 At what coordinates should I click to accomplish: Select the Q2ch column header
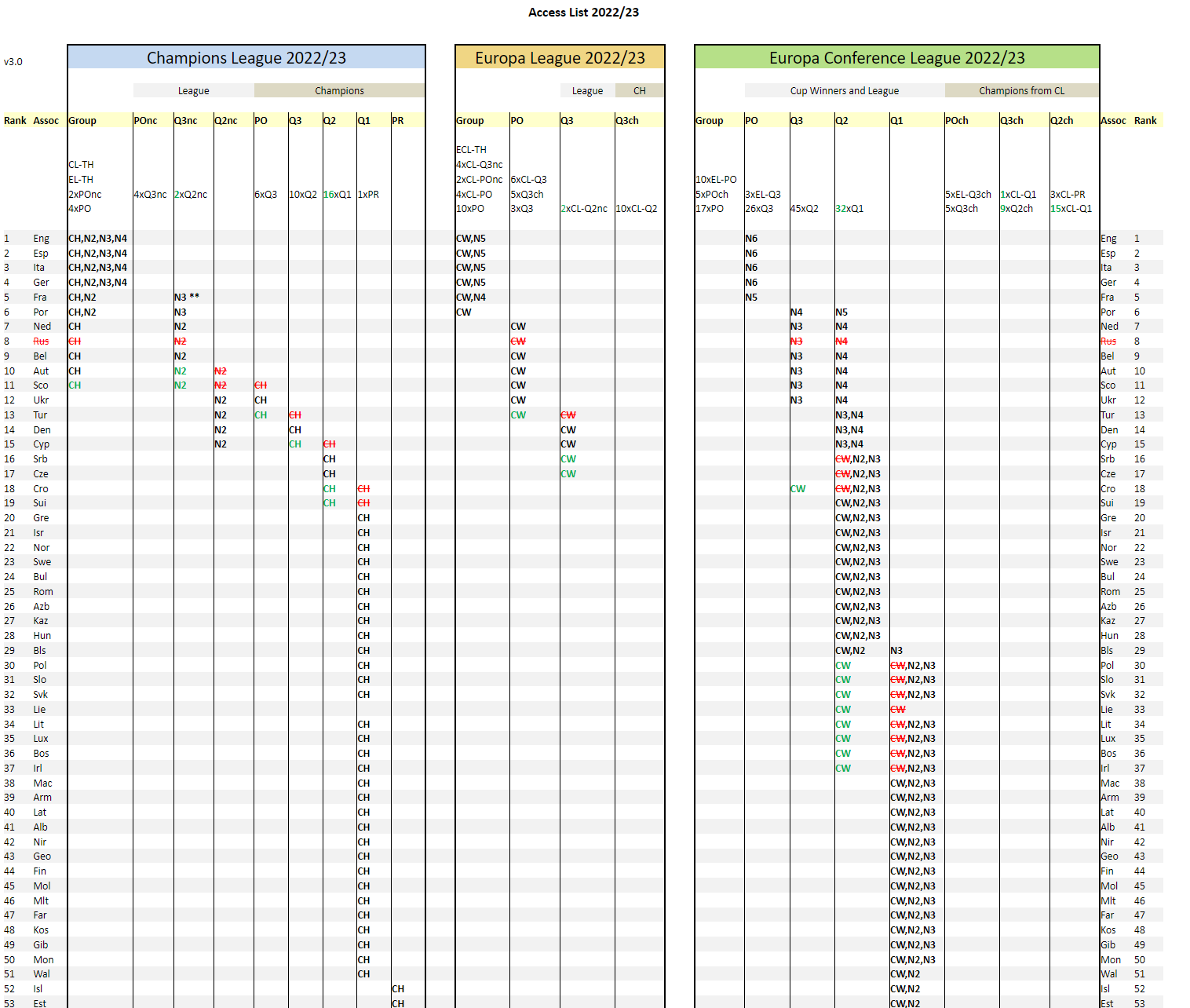(x=1062, y=121)
